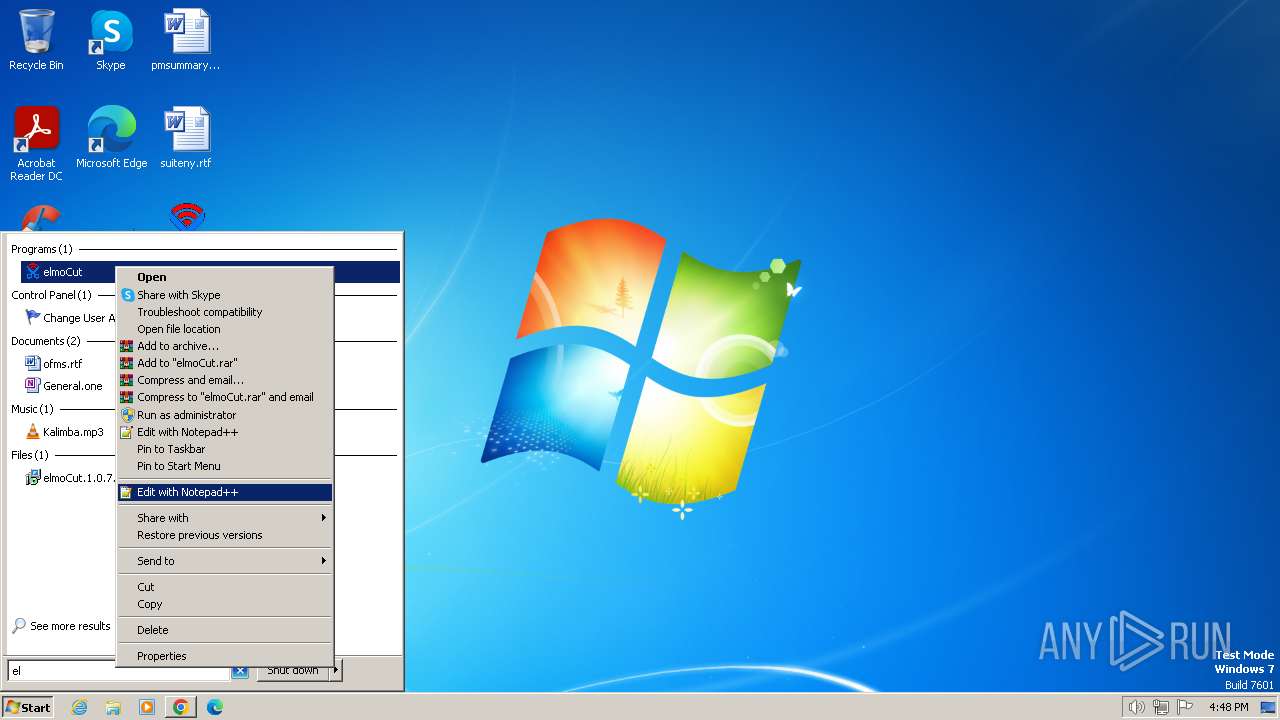Select Open file location entry
The height and width of the screenshot is (720, 1280).
click(x=224, y=329)
